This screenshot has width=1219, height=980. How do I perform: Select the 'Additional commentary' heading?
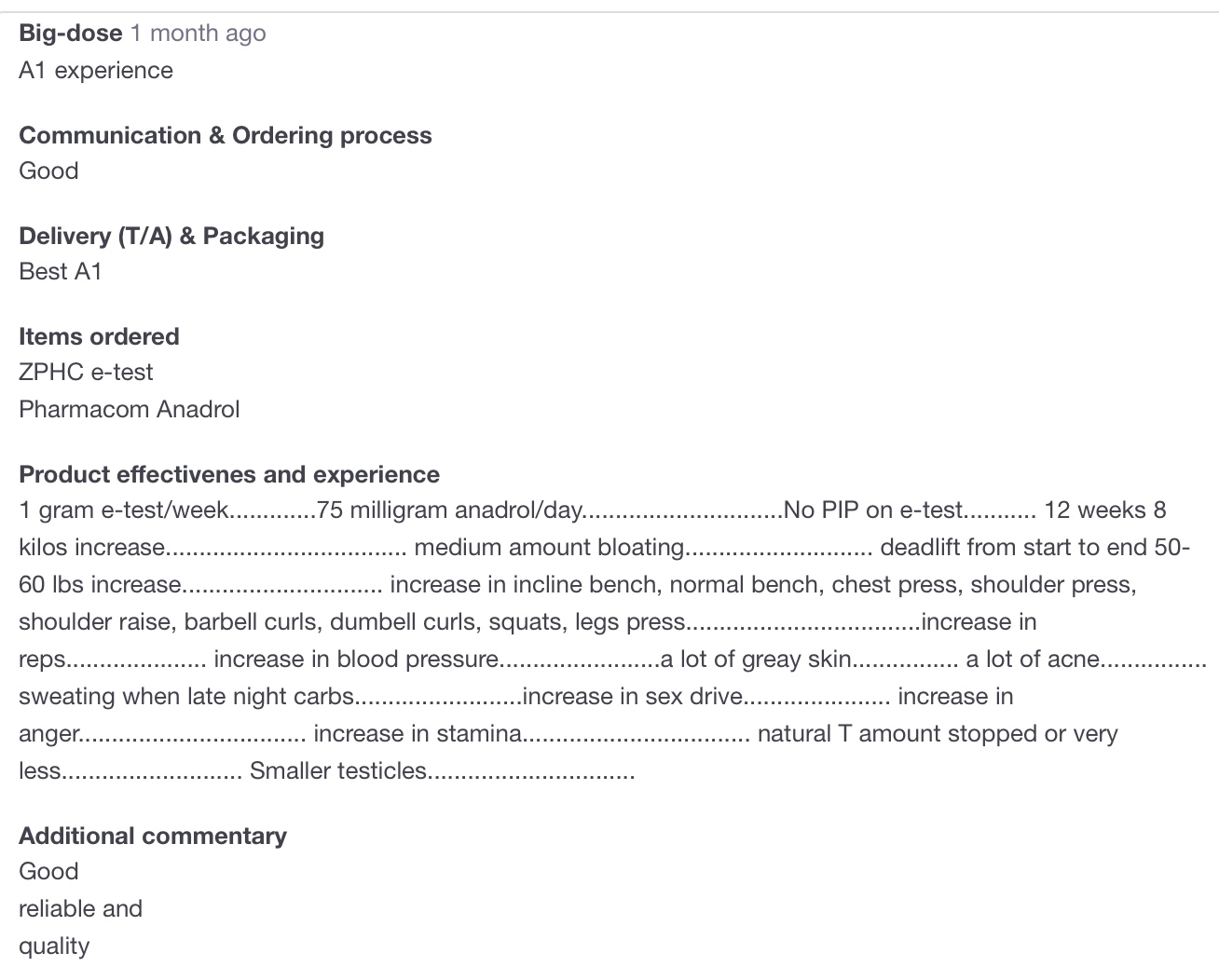tap(153, 837)
